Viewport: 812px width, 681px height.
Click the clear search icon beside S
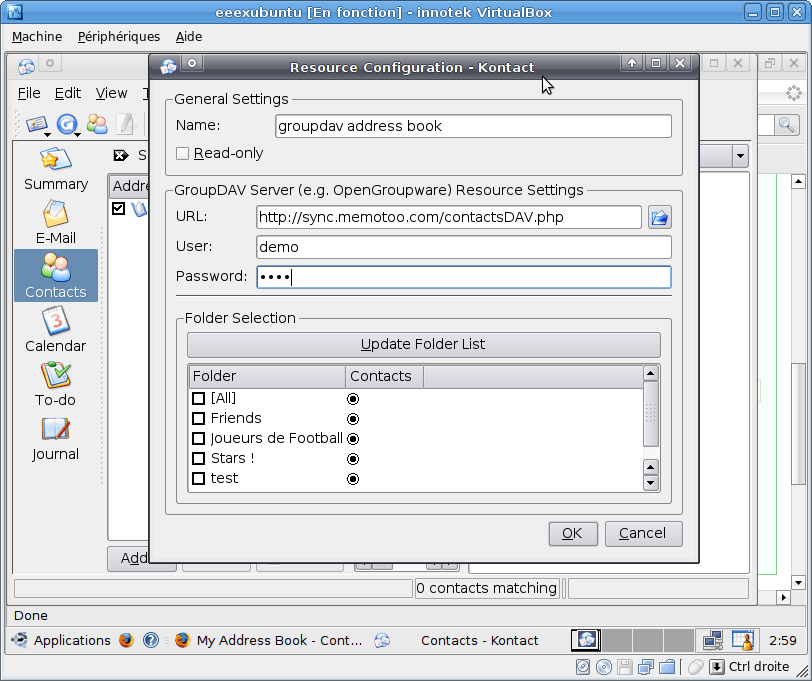tap(121, 155)
